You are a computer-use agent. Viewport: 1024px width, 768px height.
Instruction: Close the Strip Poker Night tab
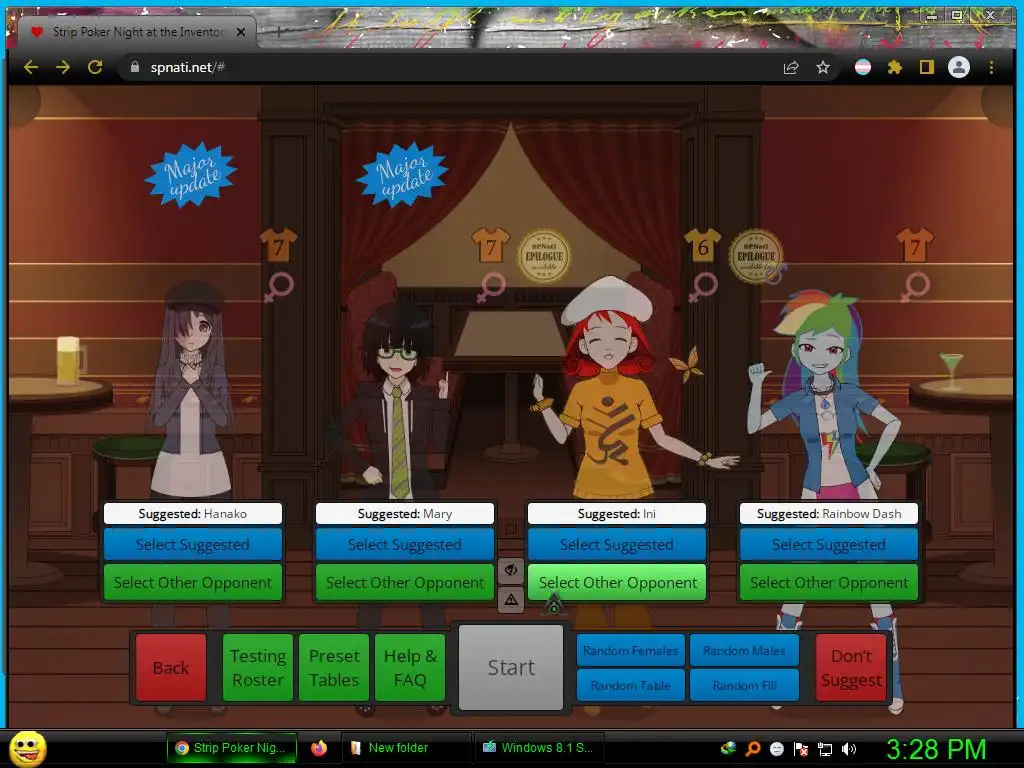tap(241, 32)
